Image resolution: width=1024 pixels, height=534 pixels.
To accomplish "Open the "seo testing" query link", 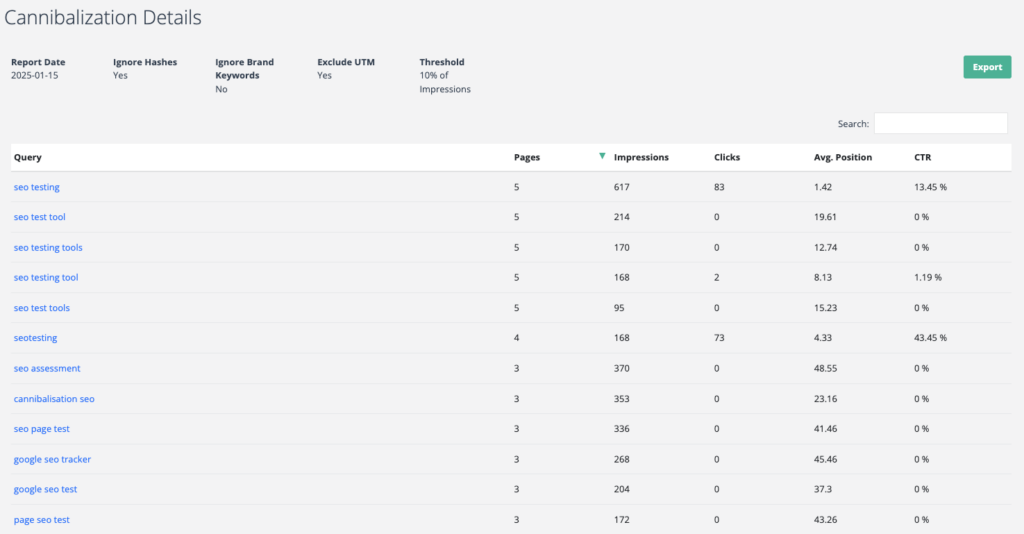I will click(x=37, y=187).
